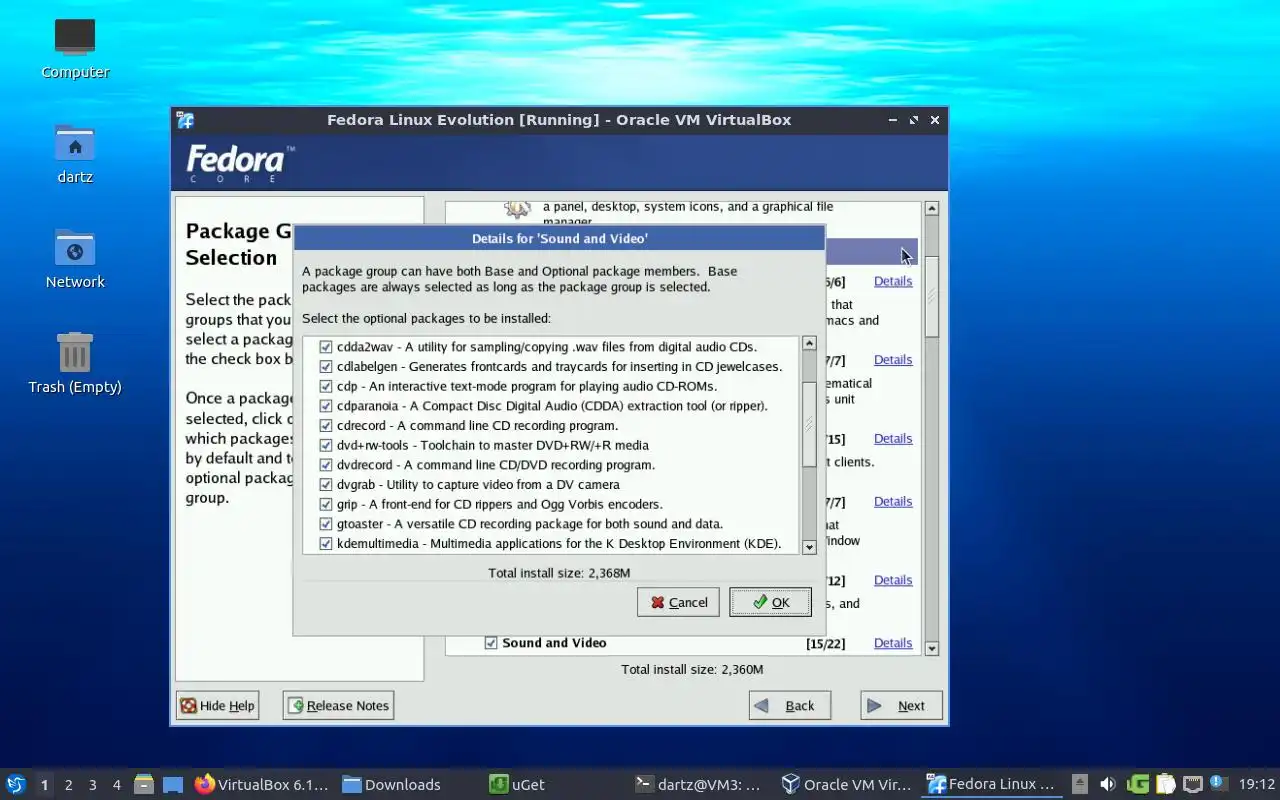Toggle the cdparanoia package checkbox
This screenshot has height=800, width=1280.
pos(325,406)
